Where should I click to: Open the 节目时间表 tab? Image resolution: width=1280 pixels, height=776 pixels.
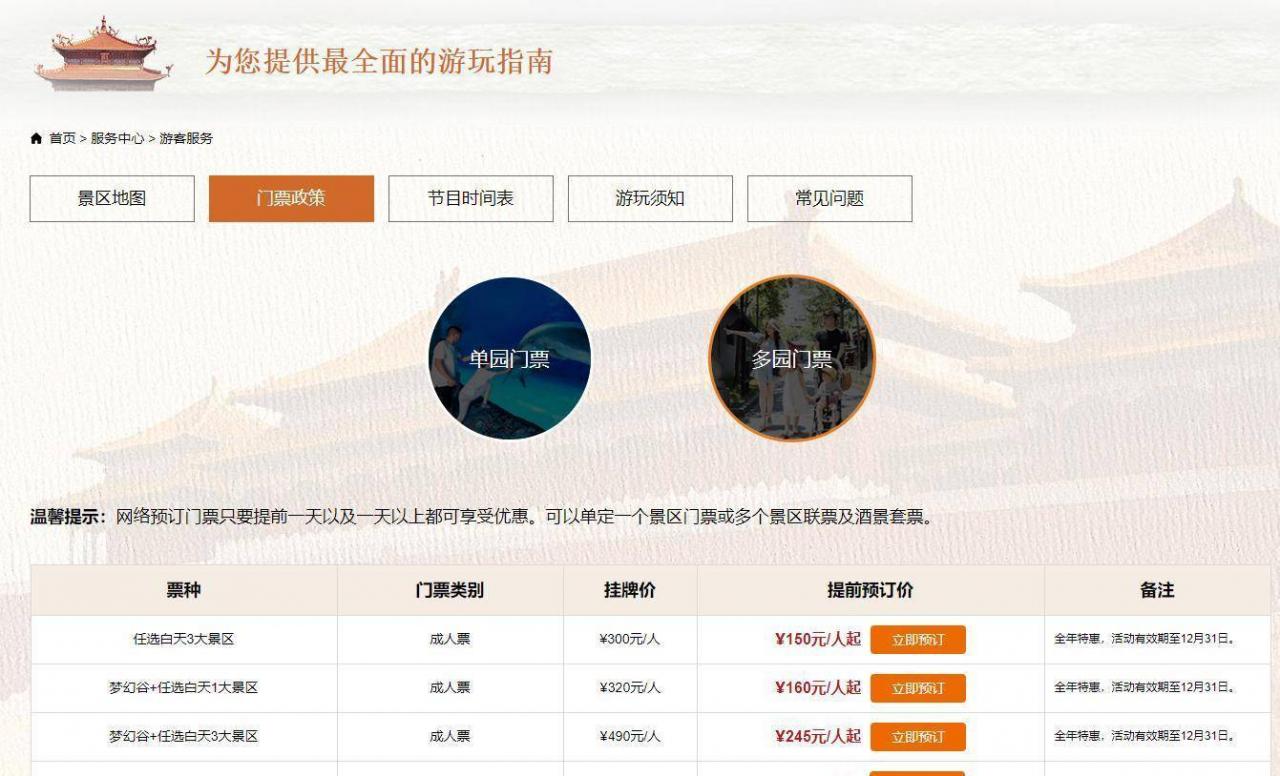(x=470, y=198)
